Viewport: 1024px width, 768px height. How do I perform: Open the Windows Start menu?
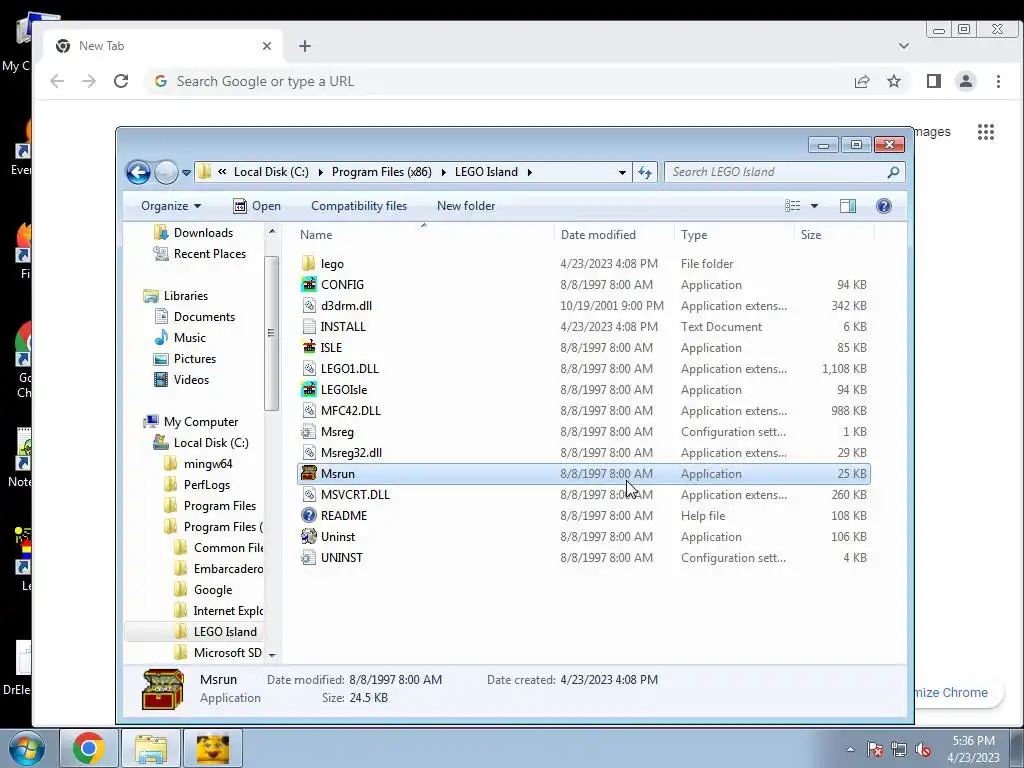point(27,748)
